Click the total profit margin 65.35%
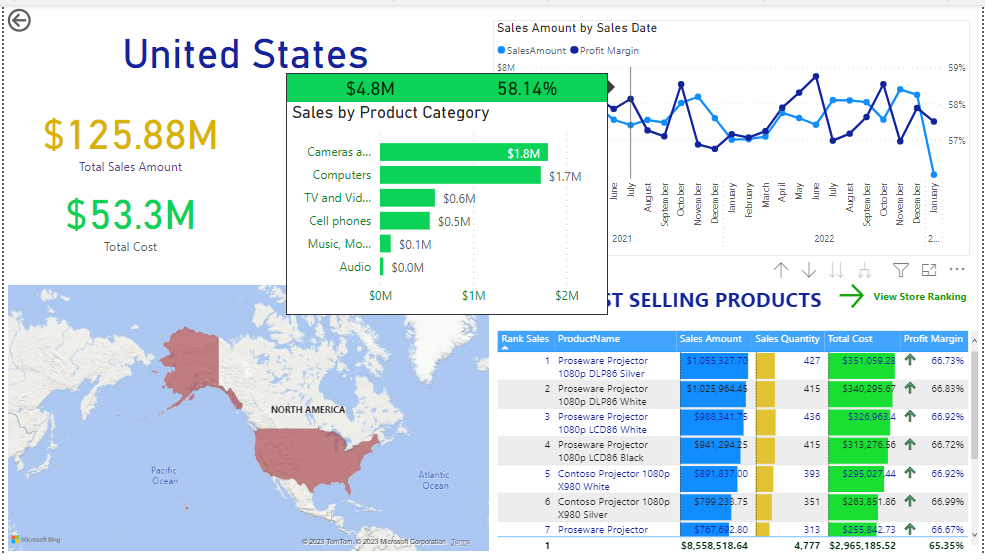This screenshot has height=560, width=996. [x=946, y=545]
